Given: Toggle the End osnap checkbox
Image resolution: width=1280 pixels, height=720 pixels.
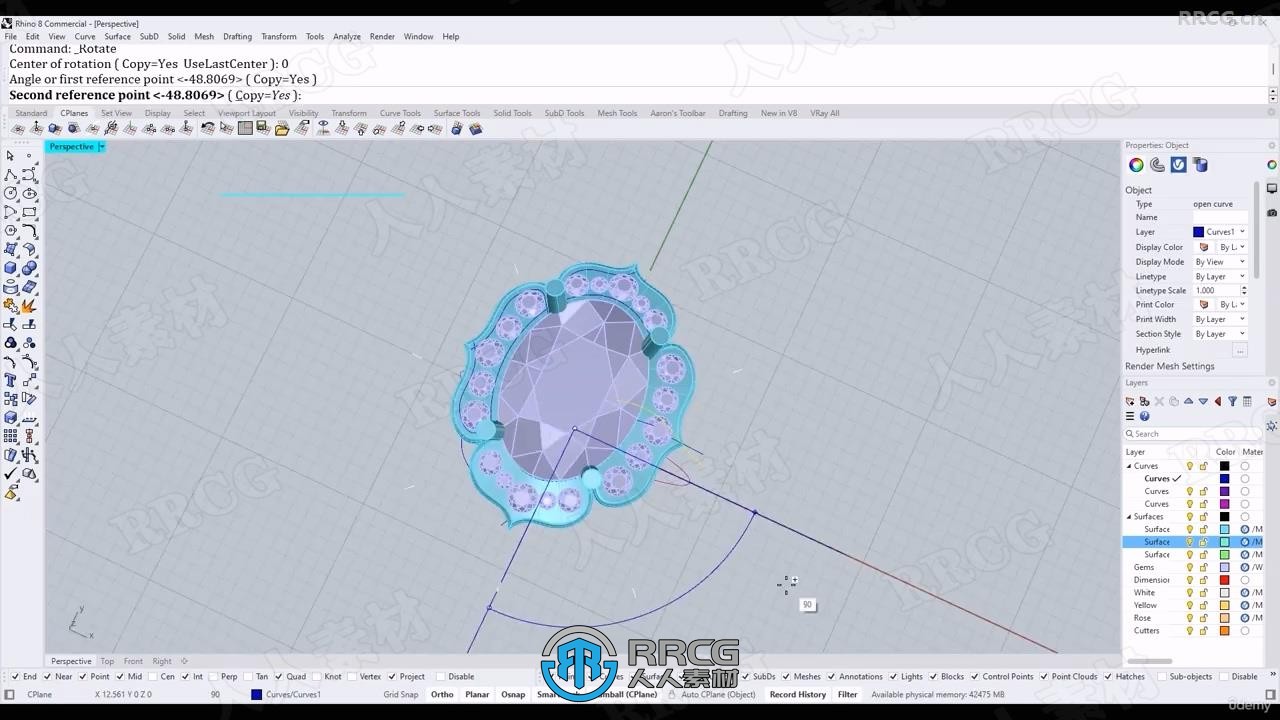Looking at the screenshot, I should pos(15,676).
